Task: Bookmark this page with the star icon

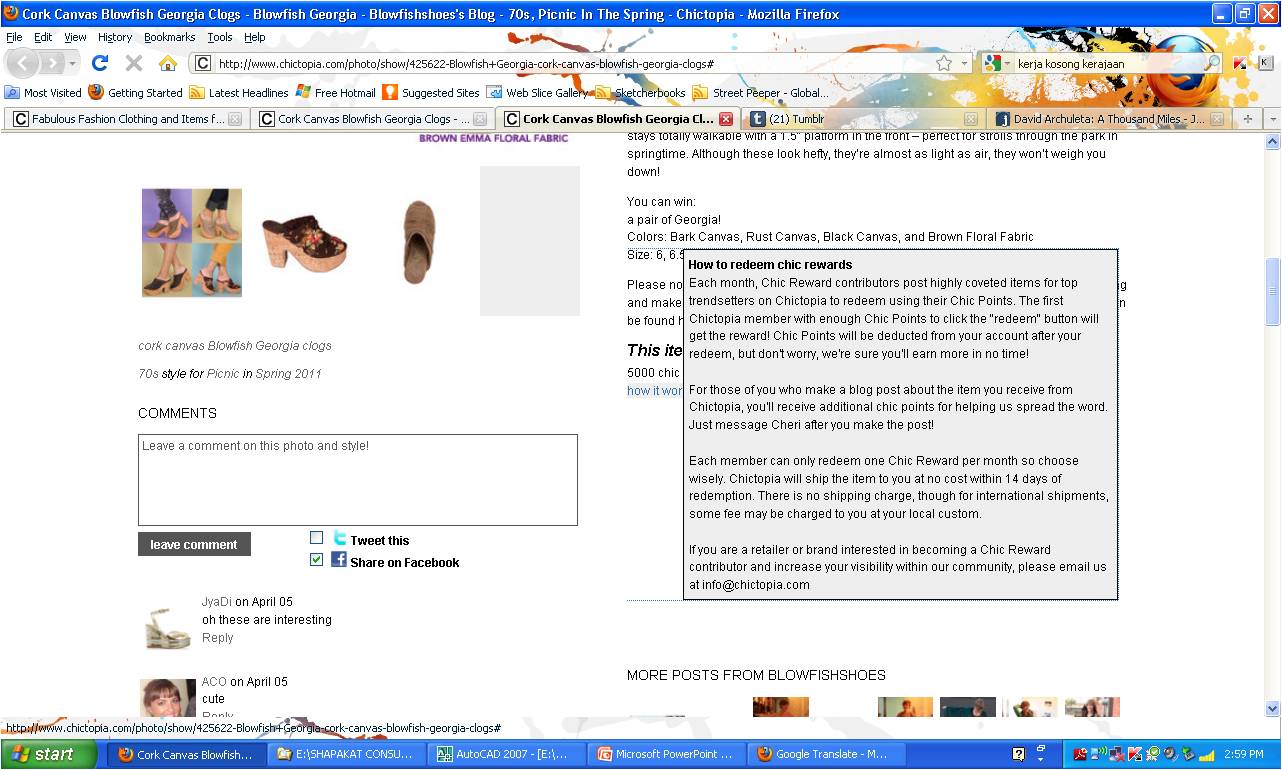Action: coord(944,63)
